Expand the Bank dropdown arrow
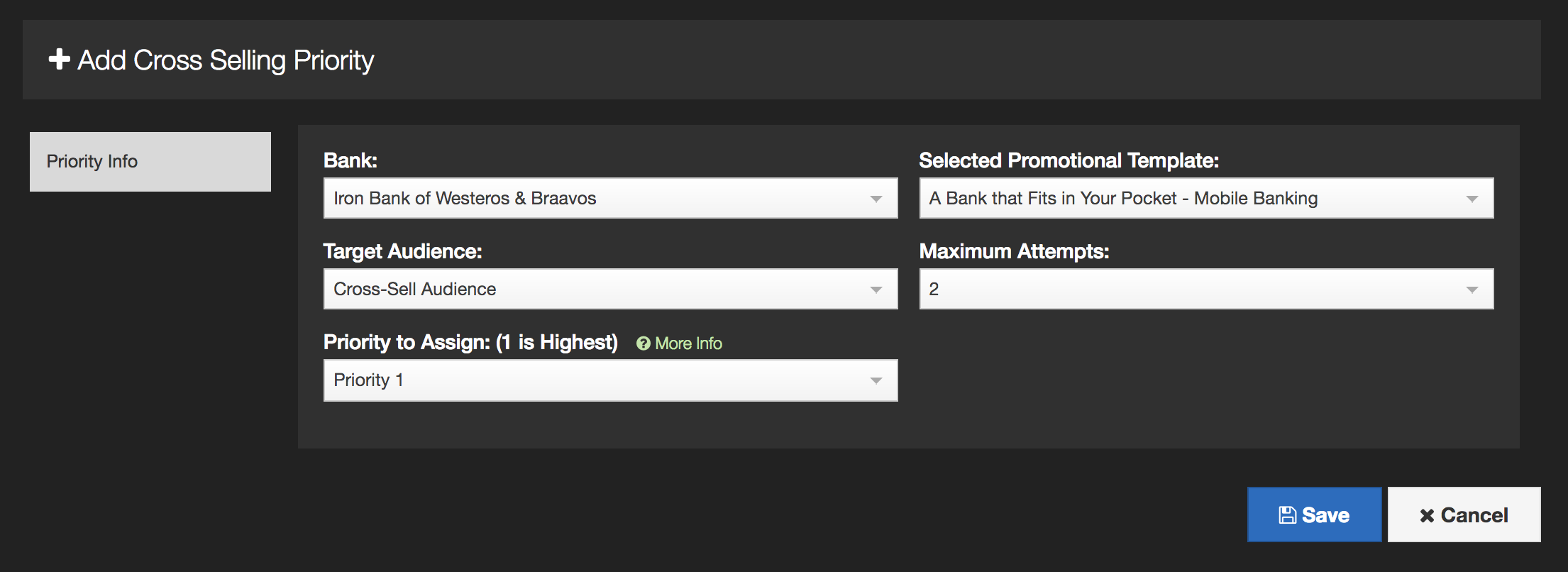Viewport: 1568px width, 572px height. click(x=876, y=199)
